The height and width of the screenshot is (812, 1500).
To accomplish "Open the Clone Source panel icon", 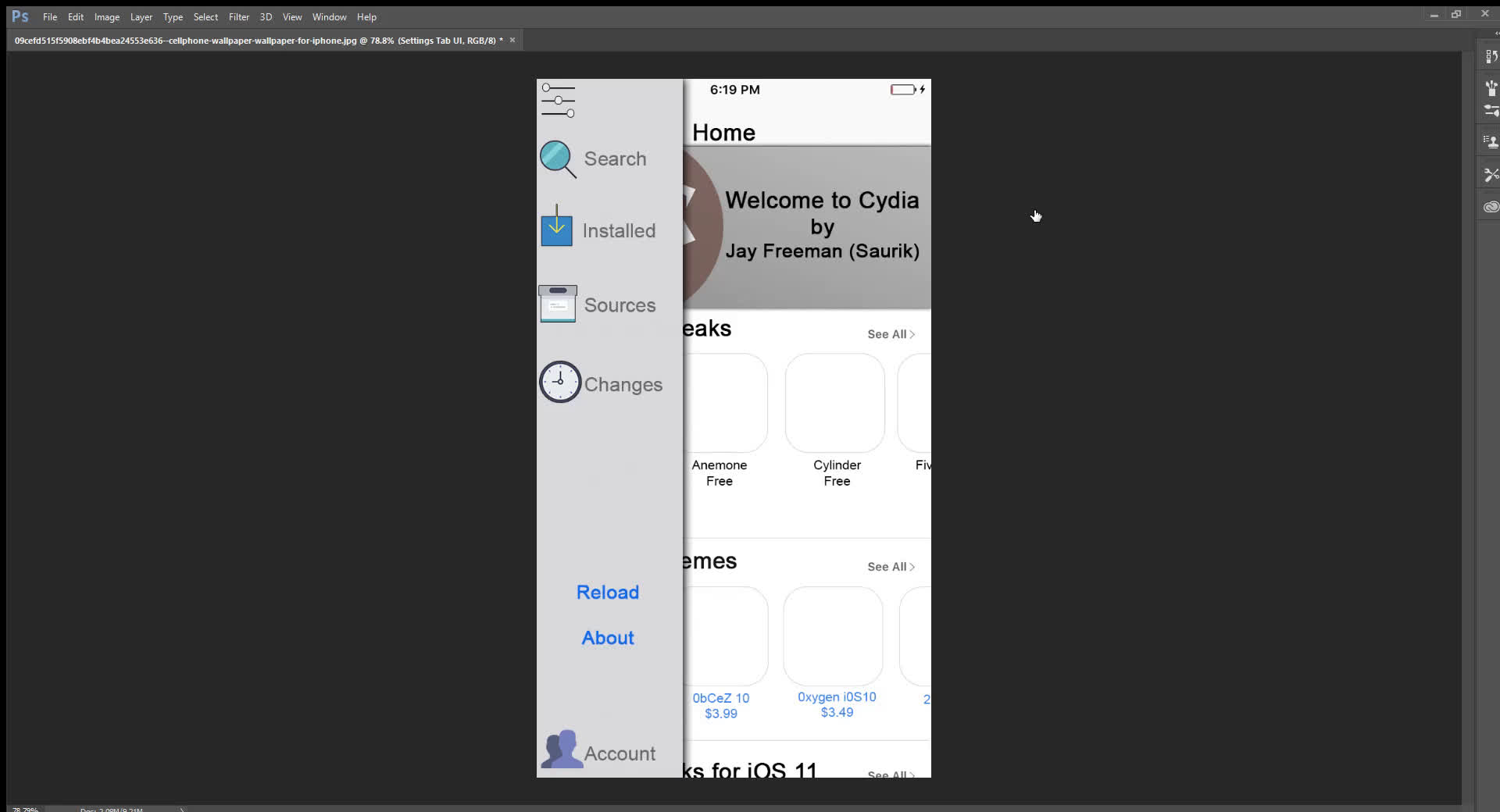I will click(x=1491, y=141).
